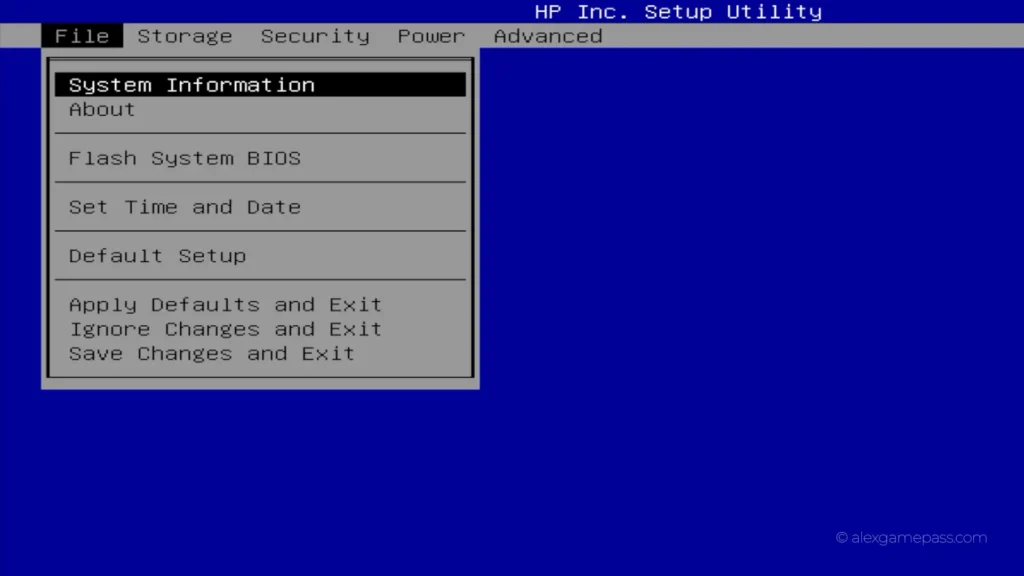Open the Advanced menu
Image resolution: width=1024 pixels, height=576 pixels.
click(x=548, y=36)
